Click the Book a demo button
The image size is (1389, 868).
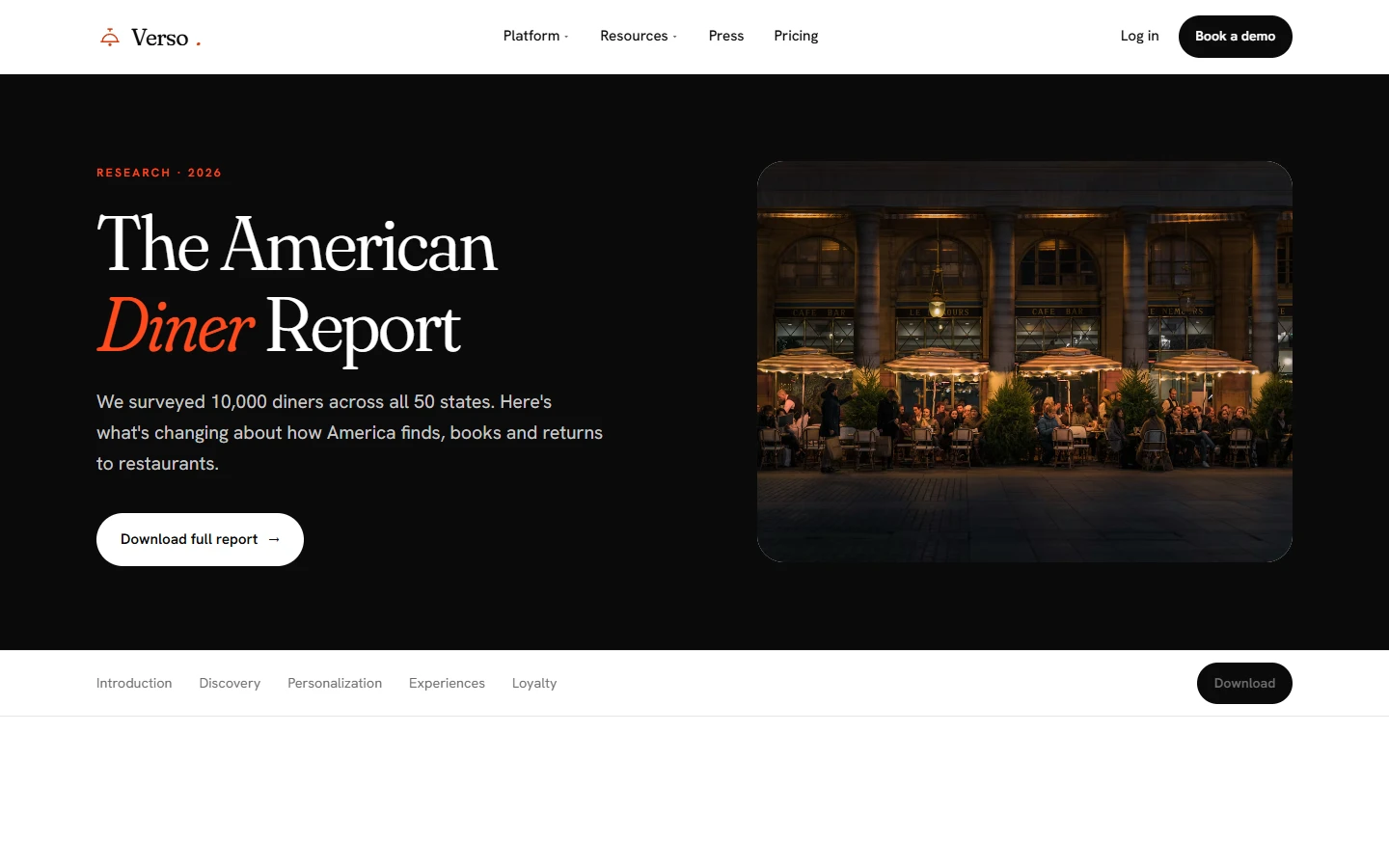(x=1235, y=37)
